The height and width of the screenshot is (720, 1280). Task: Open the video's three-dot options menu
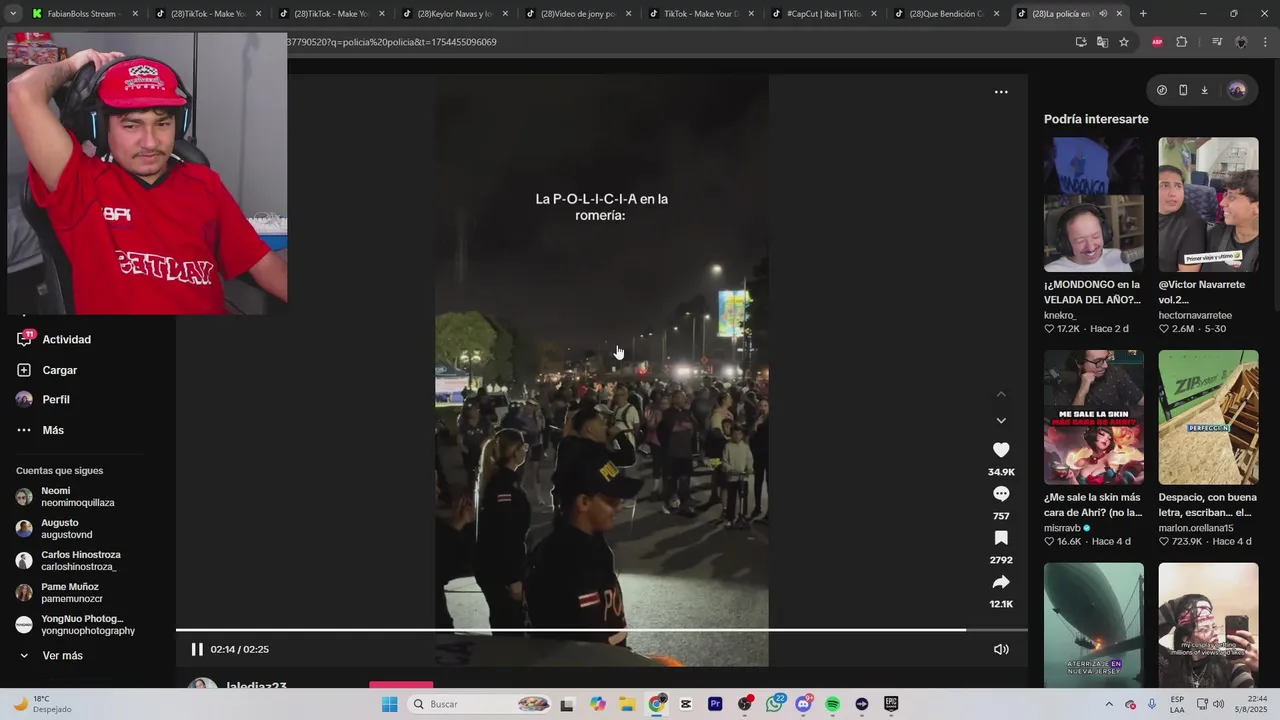[x=1001, y=92]
